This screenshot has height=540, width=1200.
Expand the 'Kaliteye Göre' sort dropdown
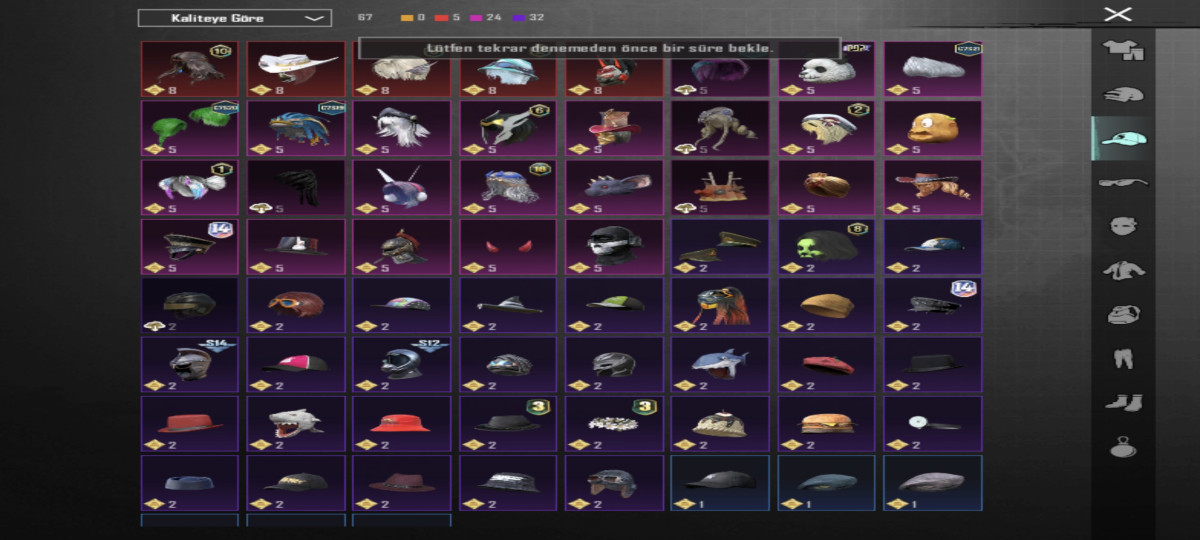pyautogui.click(x=235, y=18)
